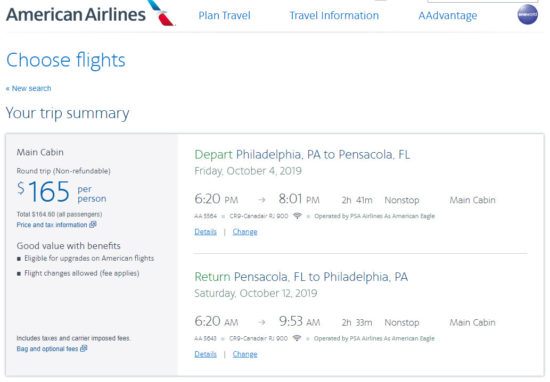Open the AAdvantage menu
The width and height of the screenshot is (550, 382).
pyautogui.click(x=448, y=16)
